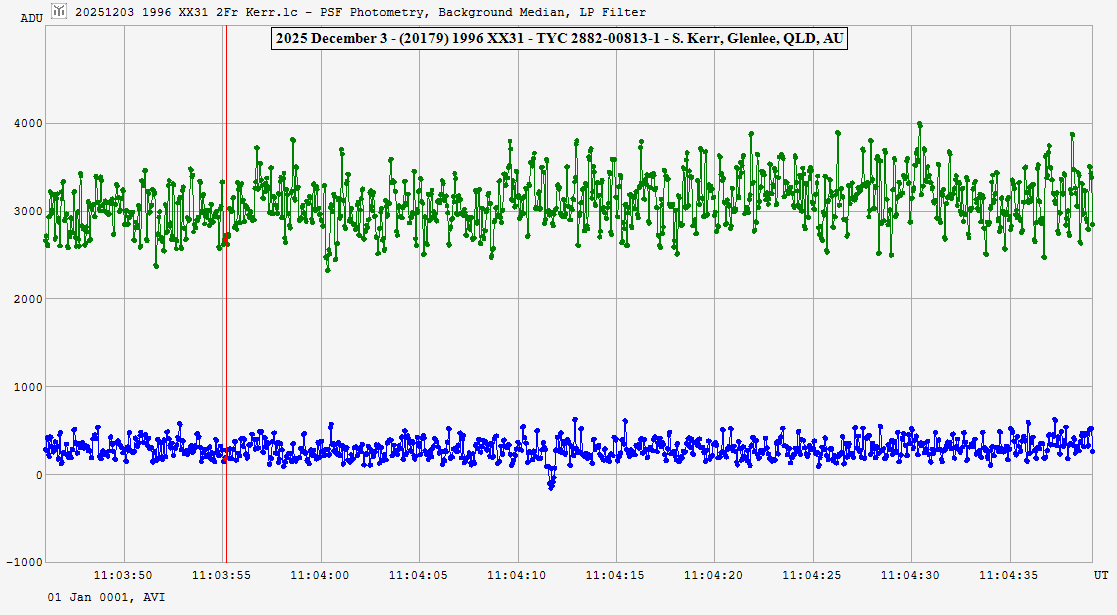Click the 11:04:20 time axis label
The width and height of the screenshot is (1117, 615).
pos(715,576)
